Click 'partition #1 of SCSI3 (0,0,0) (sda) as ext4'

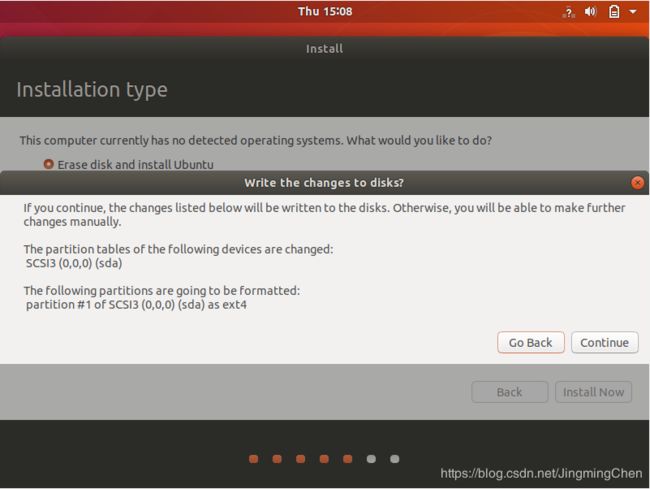click(136, 305)
